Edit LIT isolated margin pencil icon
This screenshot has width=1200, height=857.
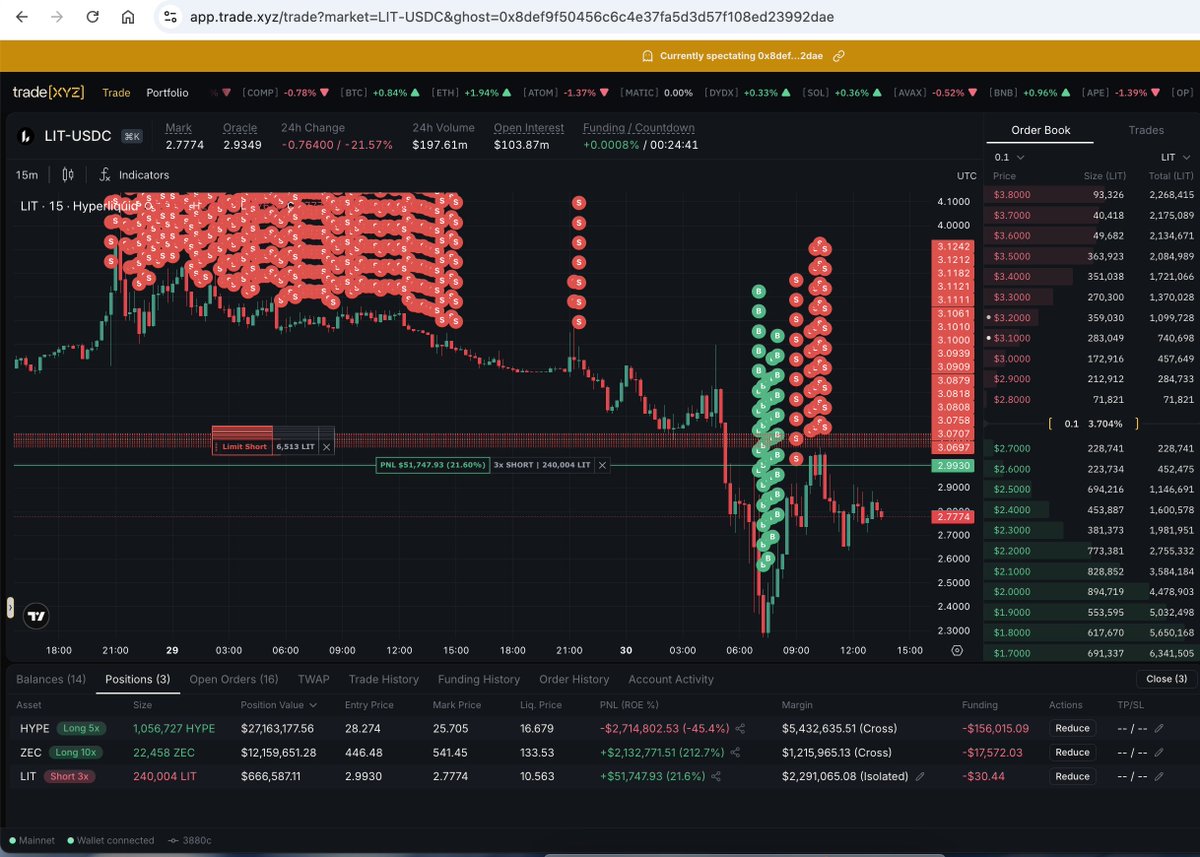pyautogui.click(x=919, y=776)
